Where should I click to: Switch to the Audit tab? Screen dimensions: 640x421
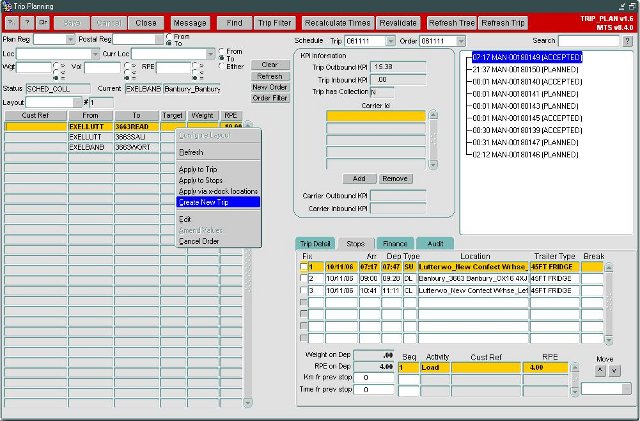(x=435, y=244)
